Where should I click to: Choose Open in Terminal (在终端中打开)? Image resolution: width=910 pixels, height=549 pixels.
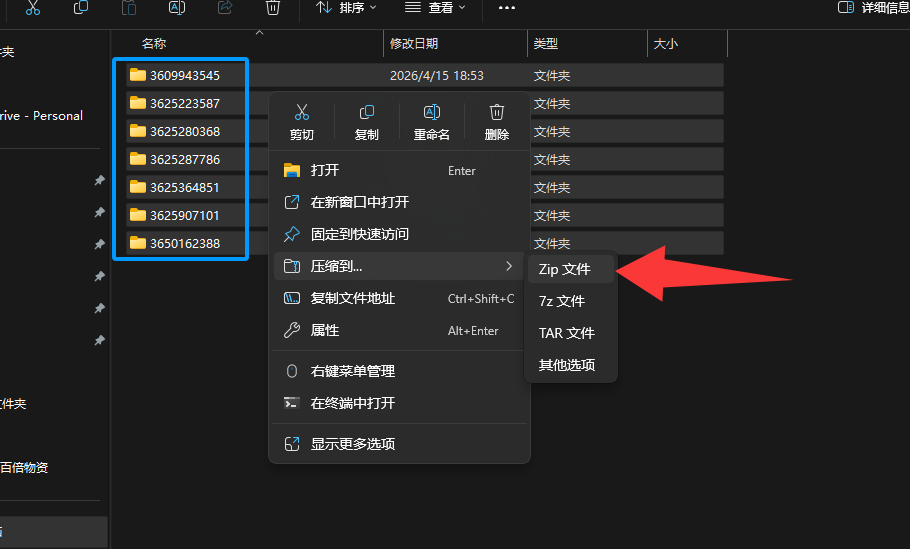[x=399, y=403]
